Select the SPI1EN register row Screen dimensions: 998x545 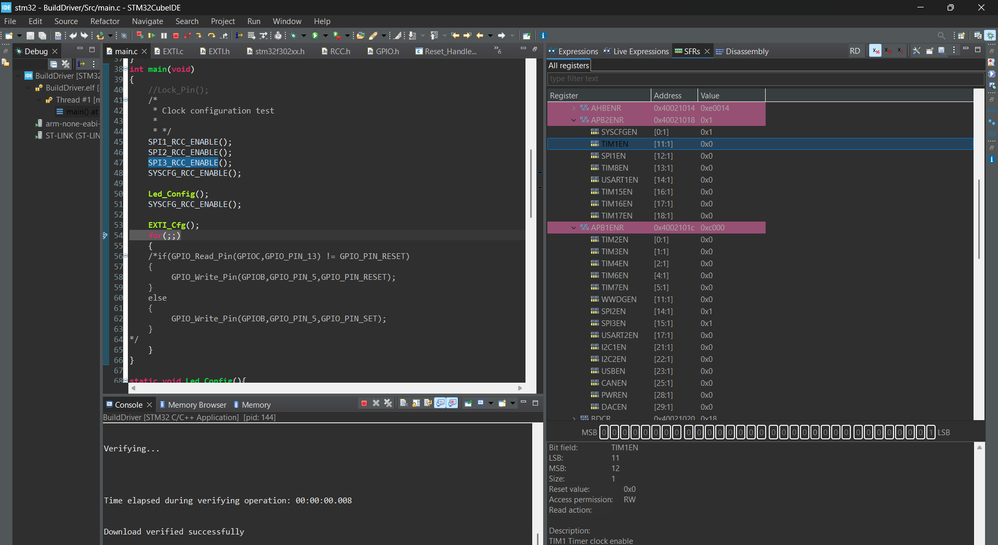click(x=614, y=156)
